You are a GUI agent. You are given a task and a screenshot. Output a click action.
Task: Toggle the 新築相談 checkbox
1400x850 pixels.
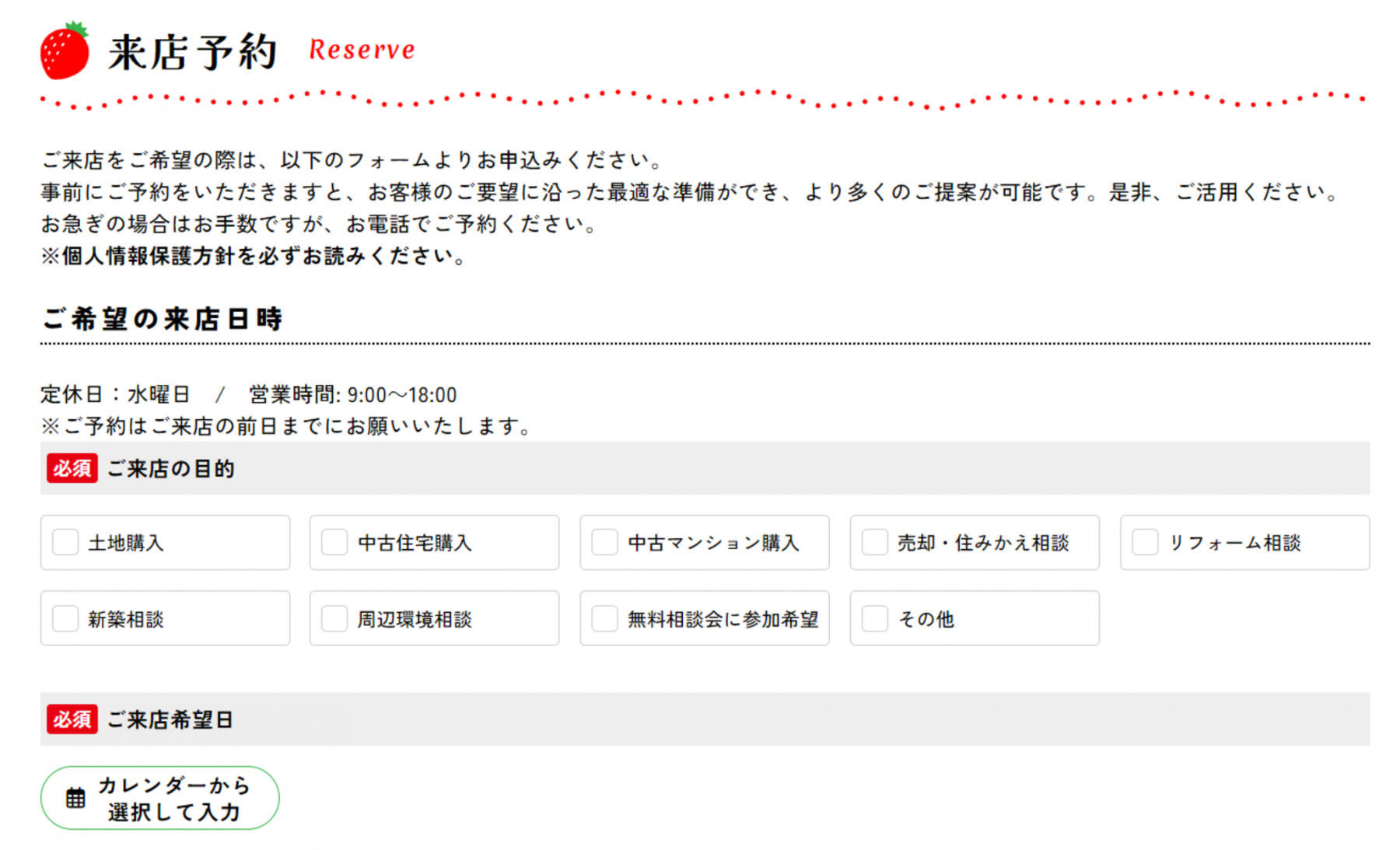(65, 619)
